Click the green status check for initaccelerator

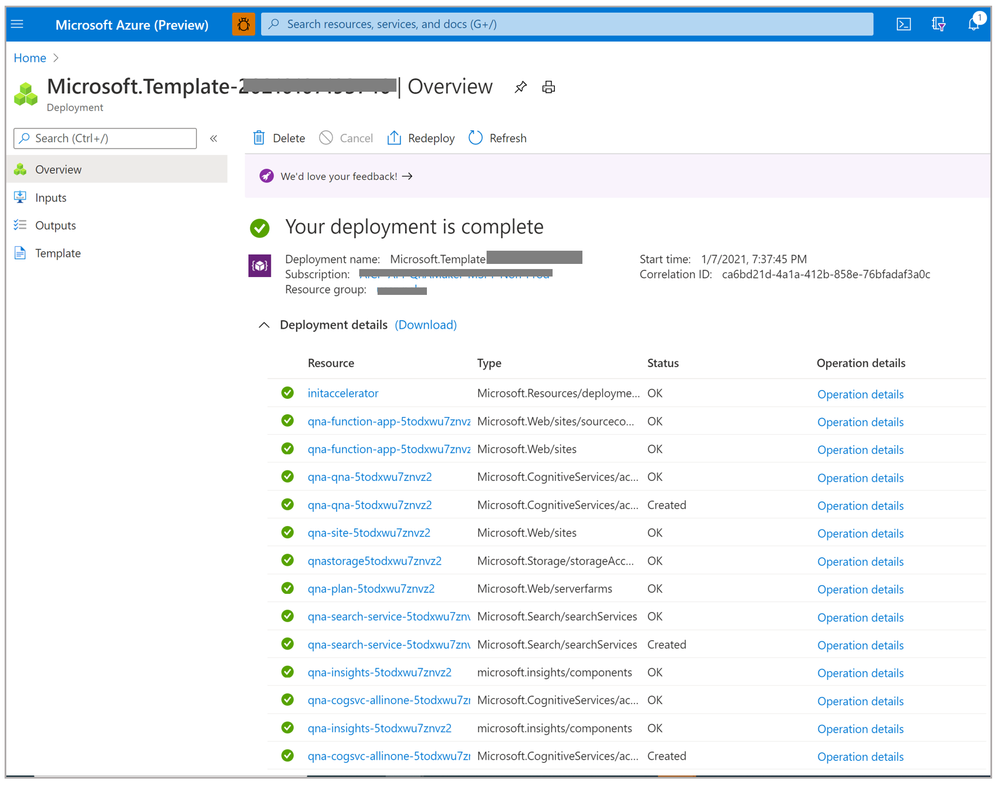(287, 393)
